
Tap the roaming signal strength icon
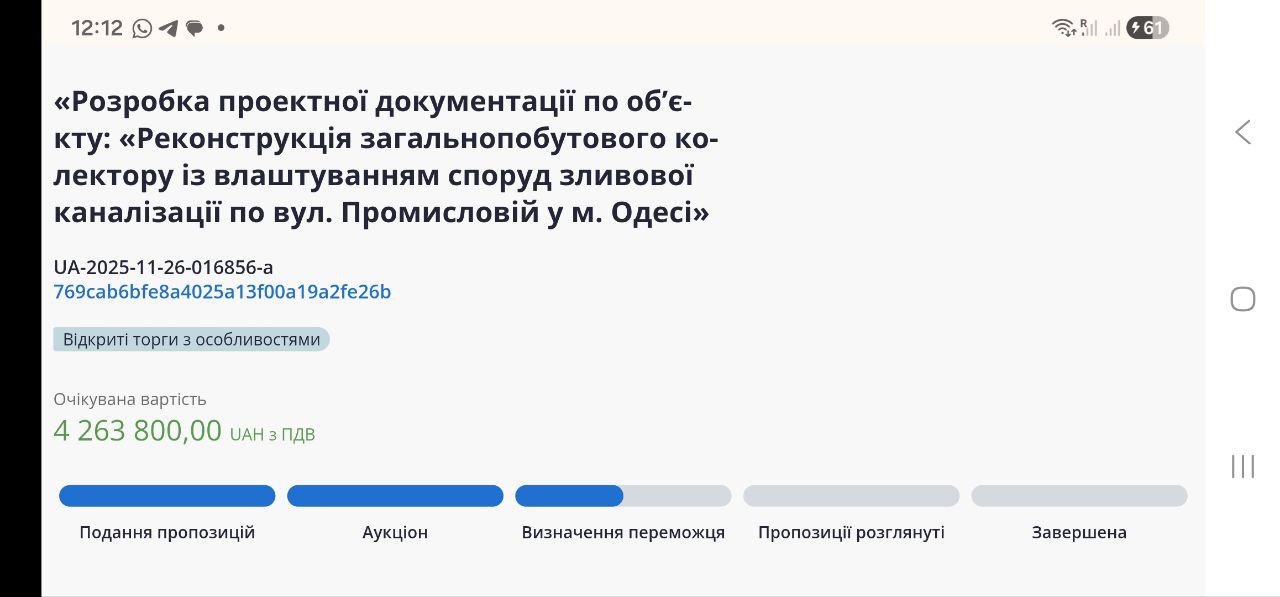[x=1088, y=28]
